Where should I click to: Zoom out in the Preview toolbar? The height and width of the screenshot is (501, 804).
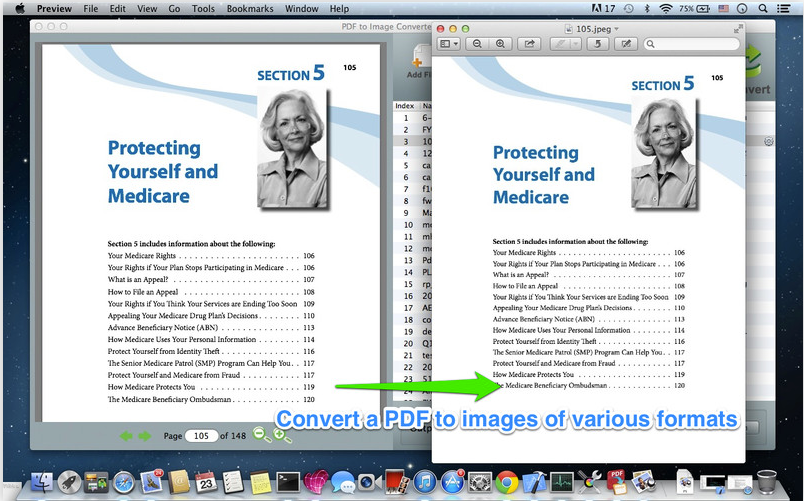(477, 44)
